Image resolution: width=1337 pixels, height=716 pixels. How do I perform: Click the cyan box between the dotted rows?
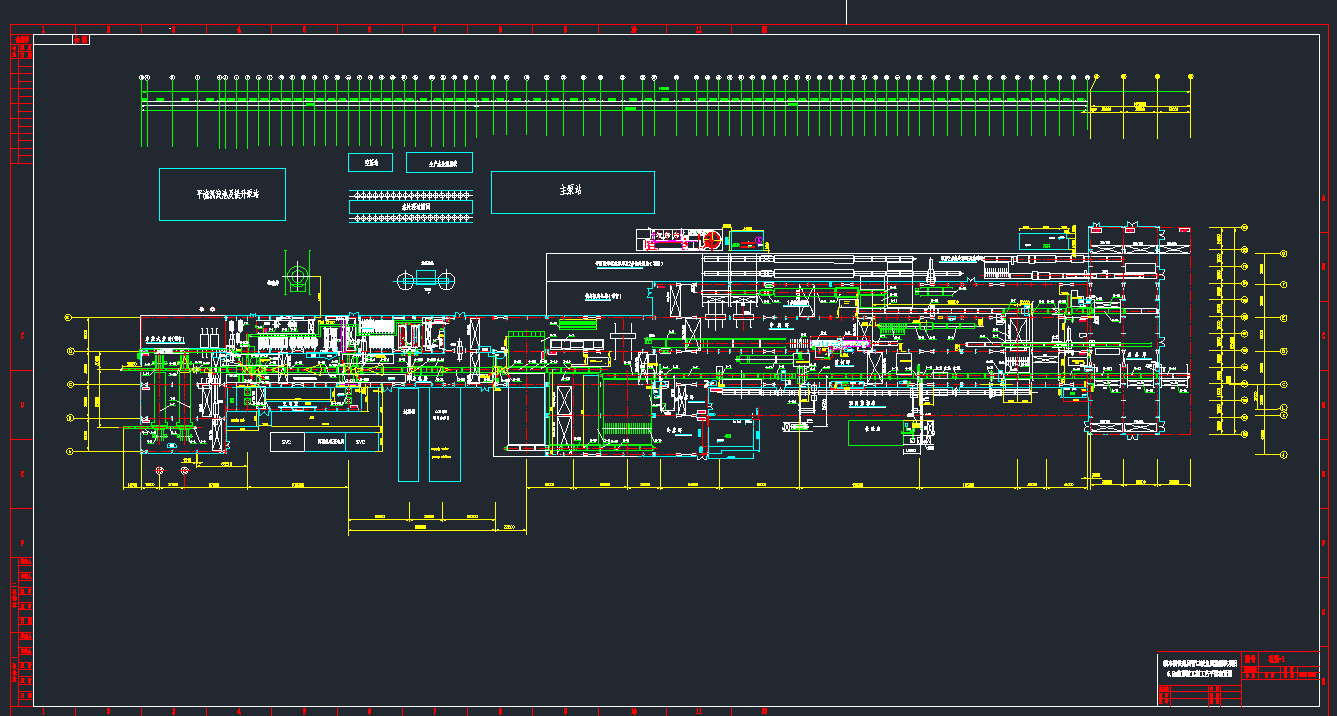(x=410, y=207)
